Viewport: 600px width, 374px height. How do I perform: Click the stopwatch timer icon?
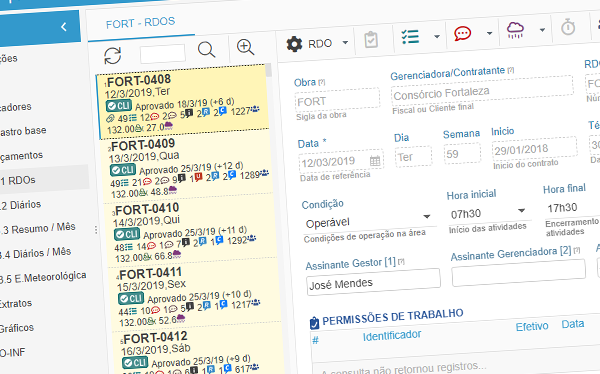(568, 27)
